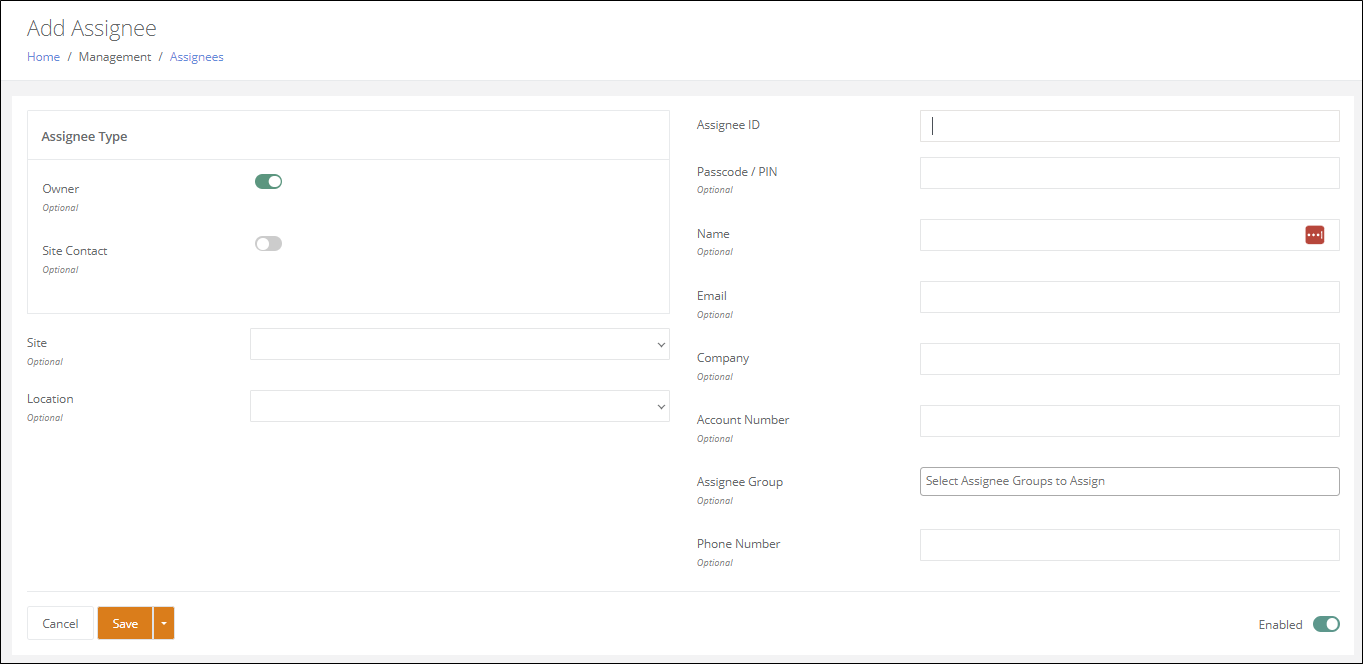The height and width of the screenshot is (664, 1363).
Task: Click the Site Contact label text
Action: pos(75,251)
